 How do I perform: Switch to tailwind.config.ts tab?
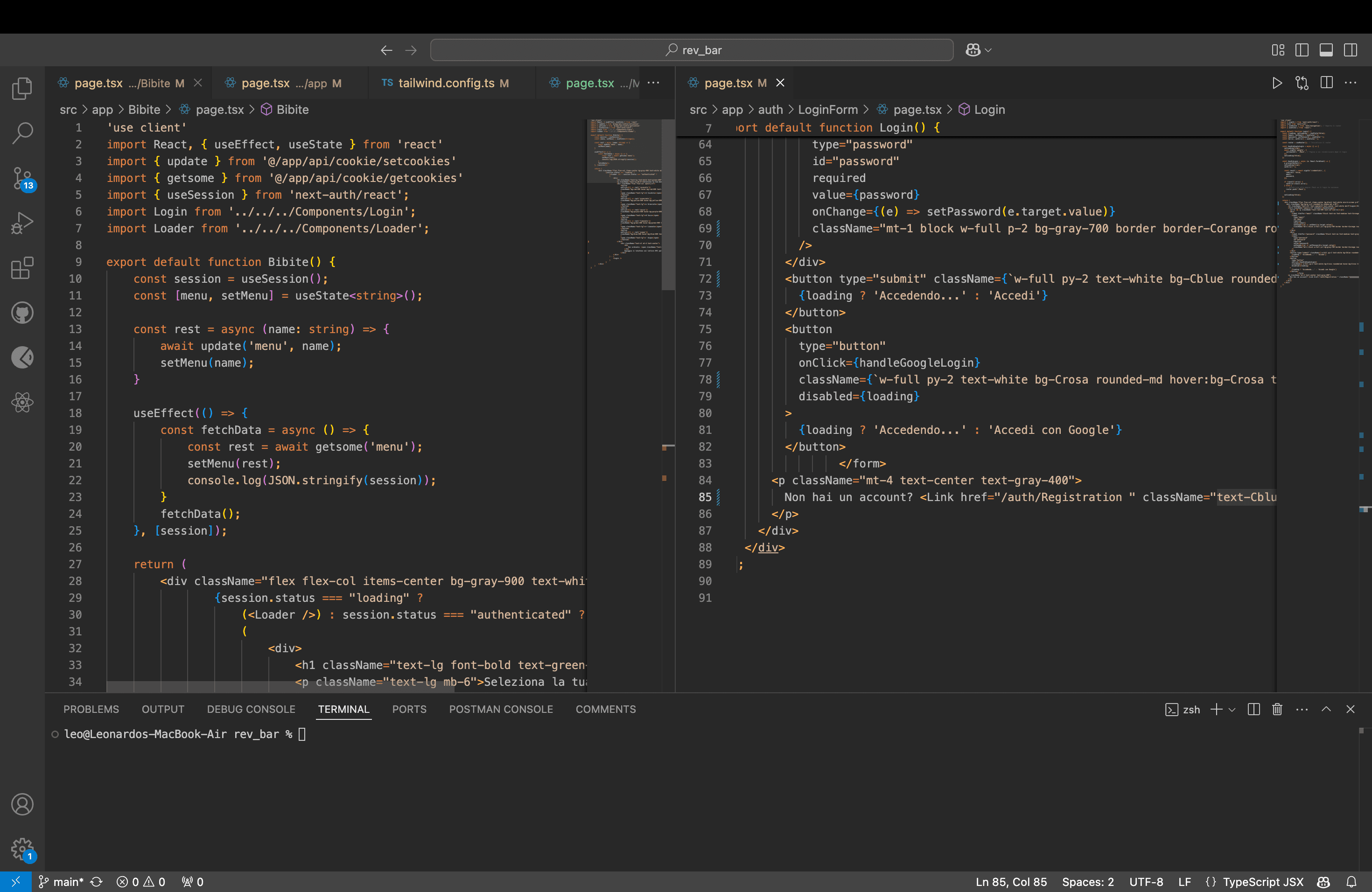pos(451,83)
